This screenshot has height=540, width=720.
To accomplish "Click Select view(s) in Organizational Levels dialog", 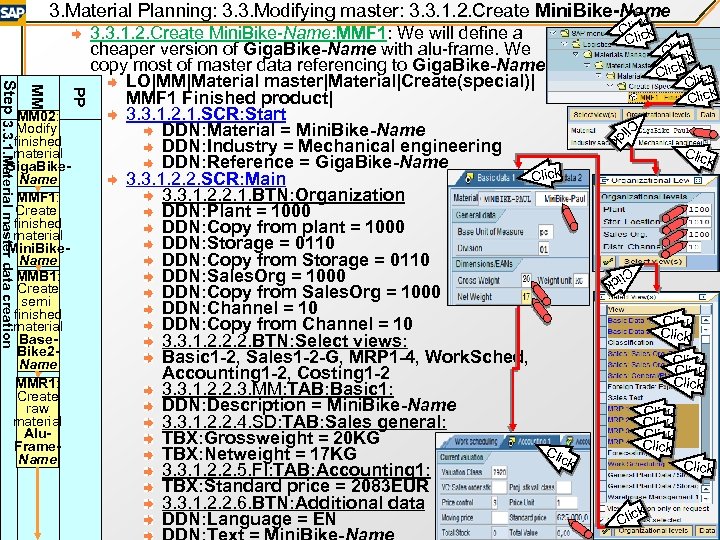I will [652, 262].
